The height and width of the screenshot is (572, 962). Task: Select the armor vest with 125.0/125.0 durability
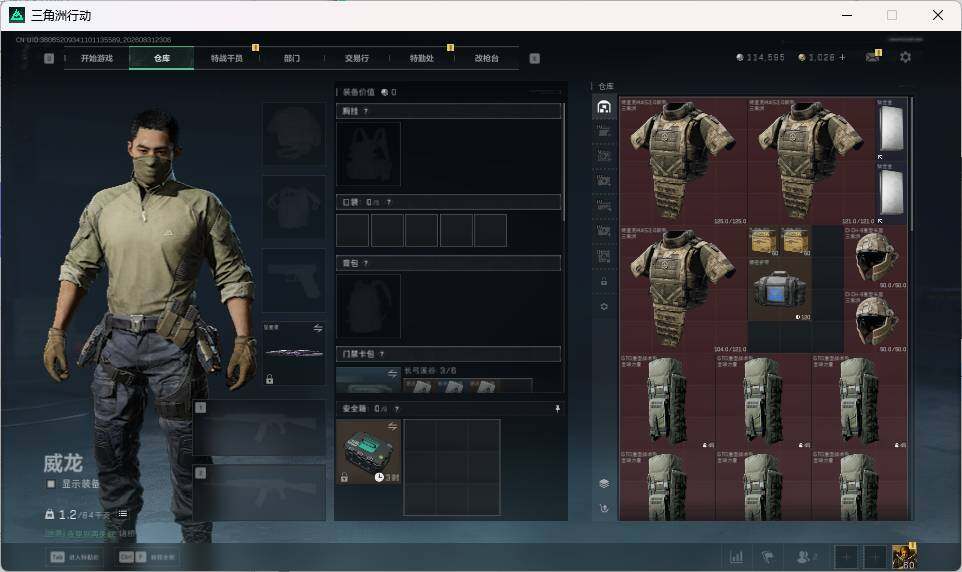click(x=683, y=161)
